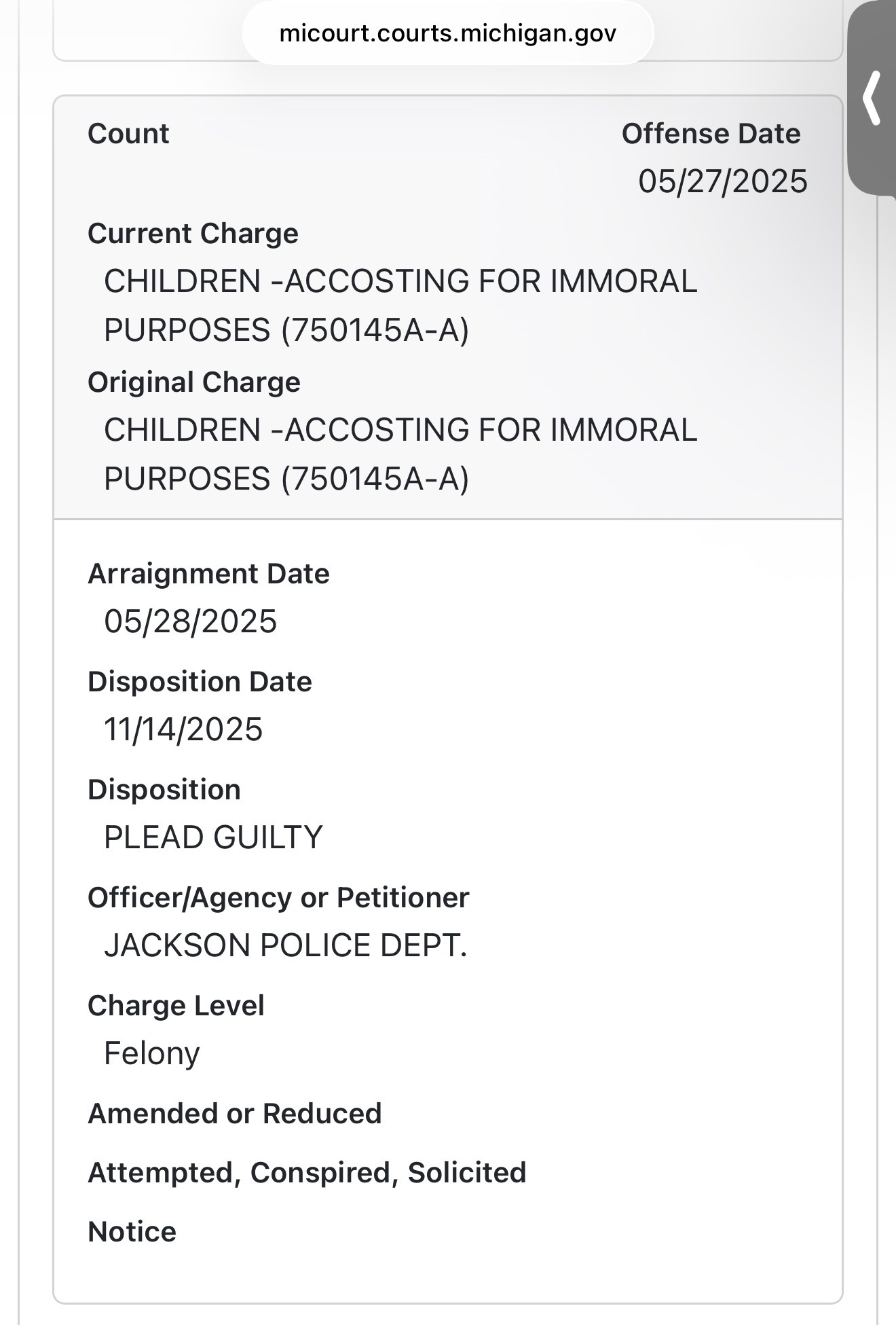Click the Offense Date heading
The height and width of the screenshot is (1325, 896).
coord(711,134)
